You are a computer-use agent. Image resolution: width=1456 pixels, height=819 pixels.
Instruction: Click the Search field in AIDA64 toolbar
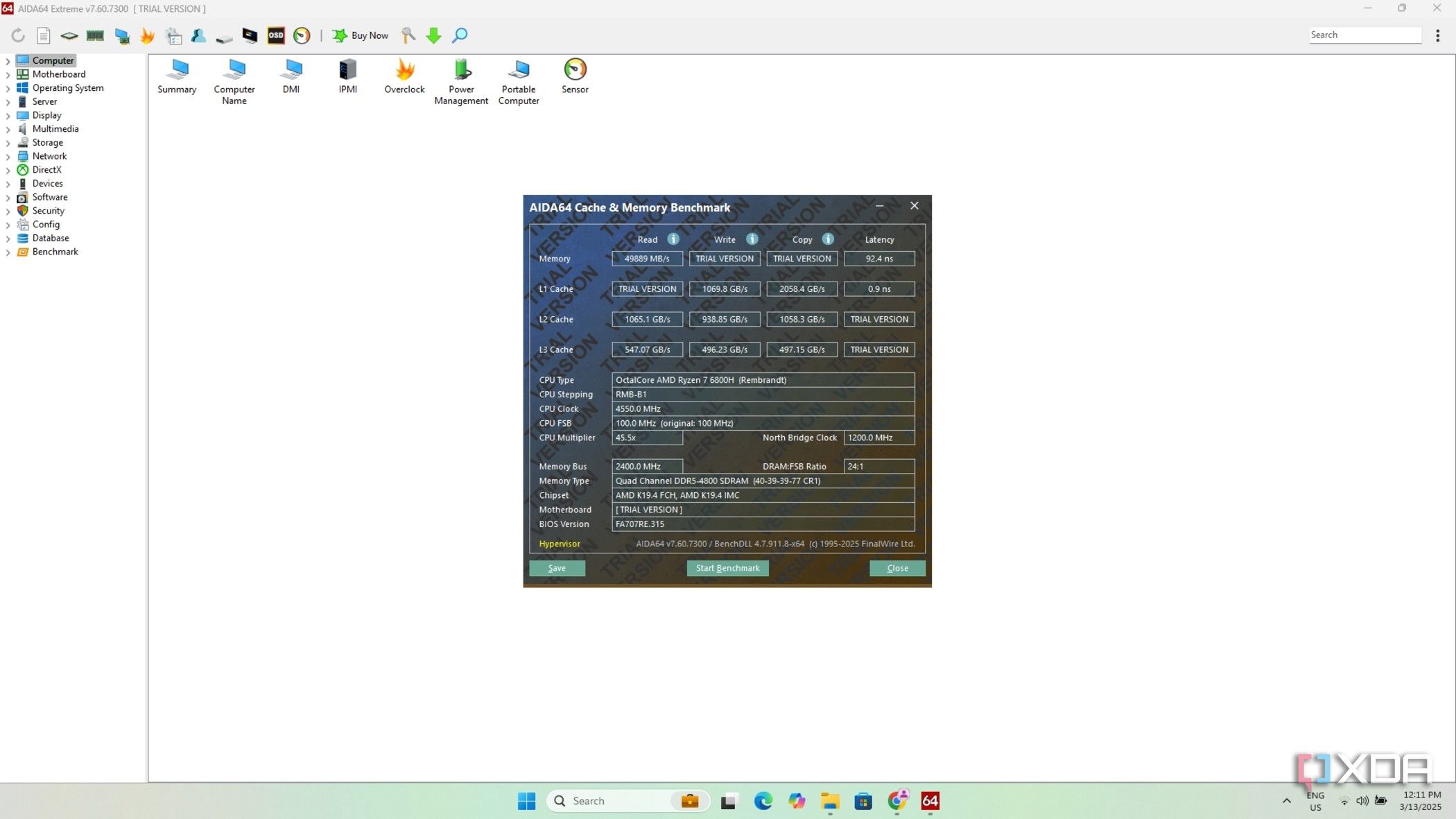pyautogui.click(x=1364, y=35)
